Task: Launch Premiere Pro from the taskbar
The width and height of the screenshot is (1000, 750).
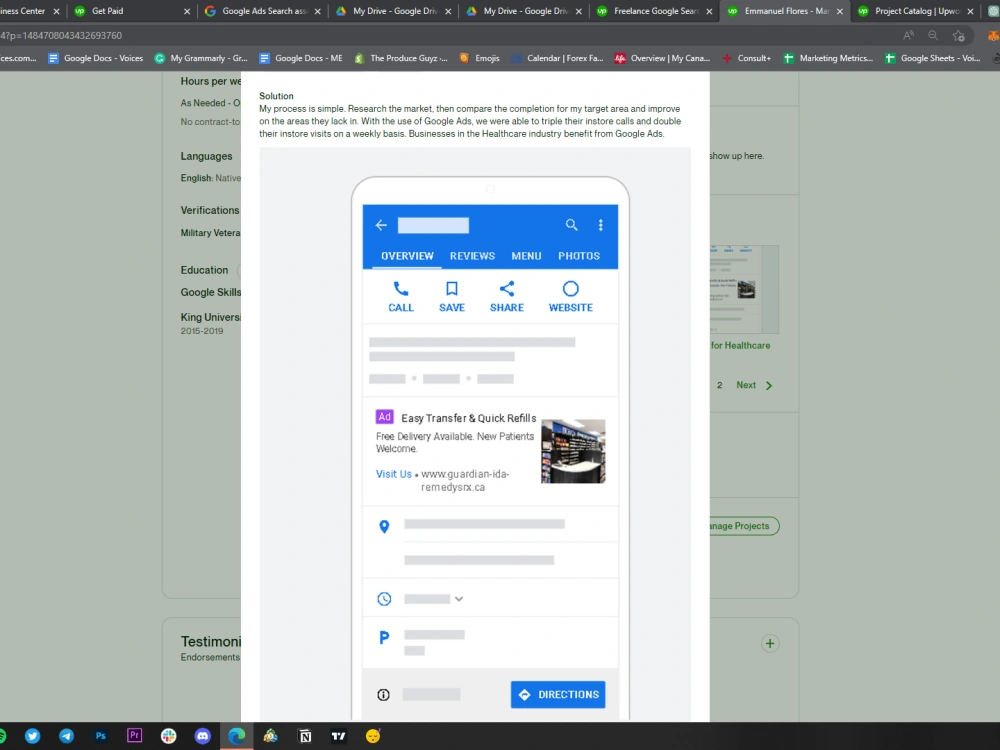Action: click(x=135, y=735)
